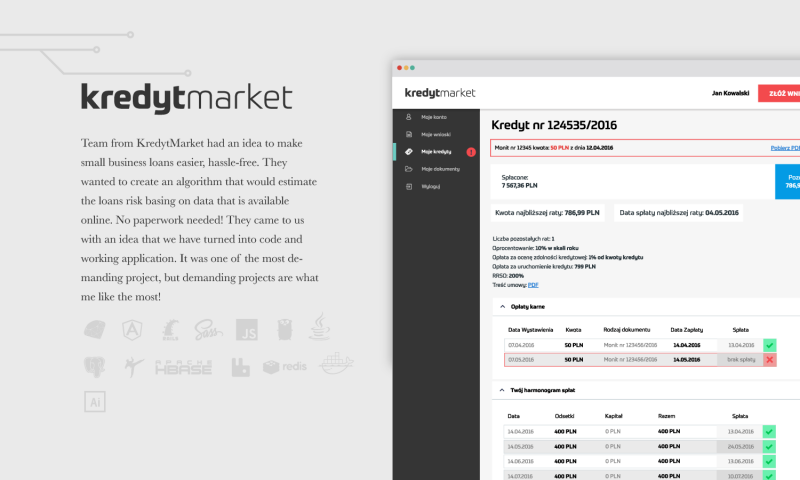The image size is (800, 480).
Task: Click the Kredyt nr 124535/2016 heading
Action: pos(554,125)
